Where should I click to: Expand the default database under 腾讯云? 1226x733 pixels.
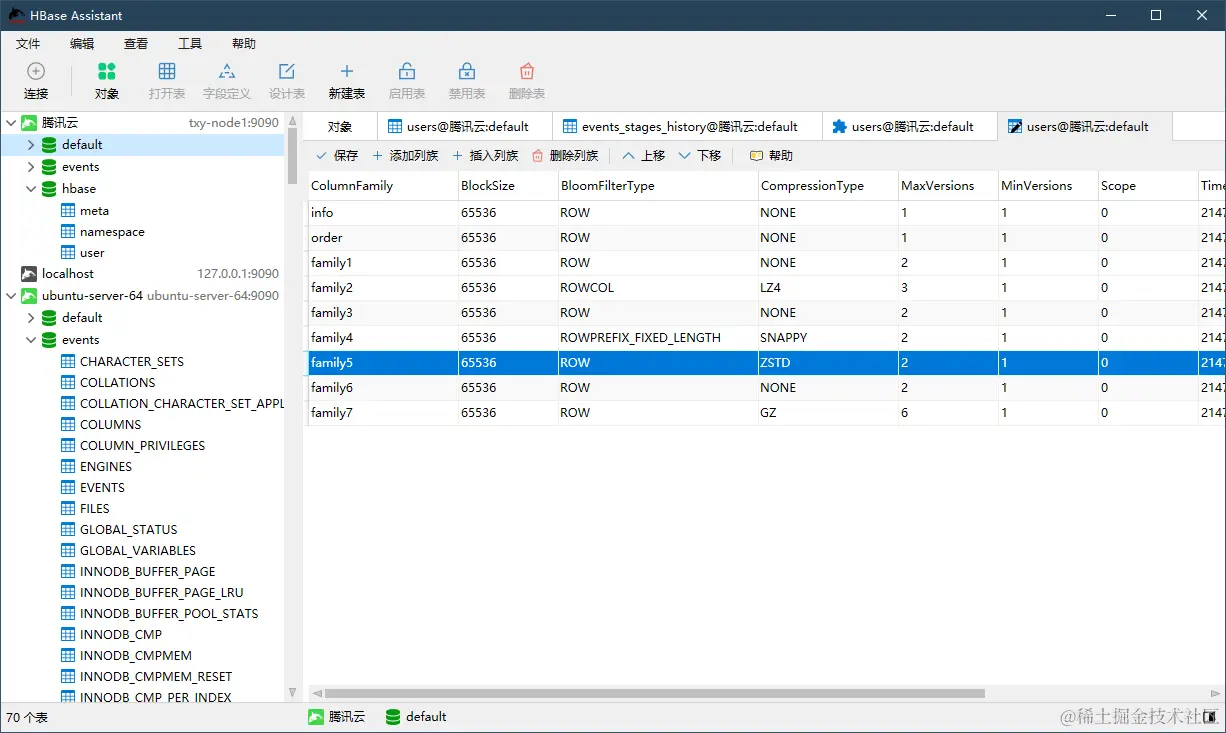coord(31,145)
